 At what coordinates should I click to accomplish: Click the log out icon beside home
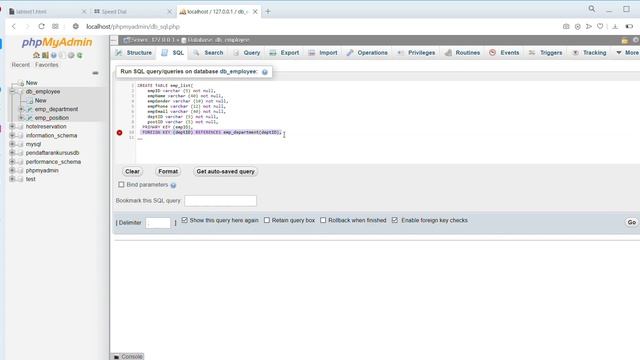[x=45, y=55]
